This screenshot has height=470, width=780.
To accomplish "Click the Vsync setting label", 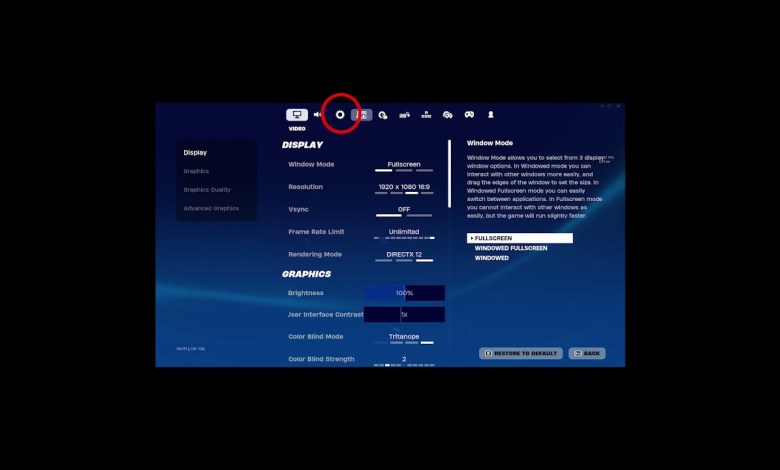I will [x=298, y=209].
